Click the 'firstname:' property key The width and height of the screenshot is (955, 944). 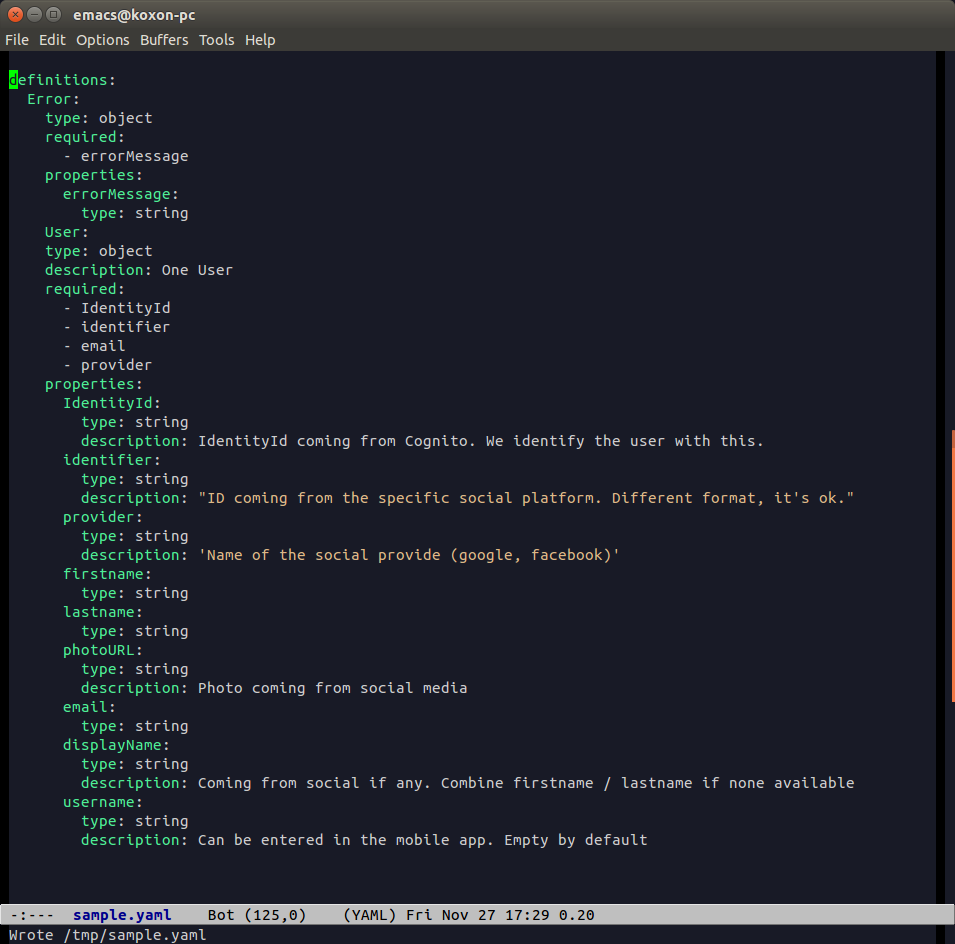point(107,574)
